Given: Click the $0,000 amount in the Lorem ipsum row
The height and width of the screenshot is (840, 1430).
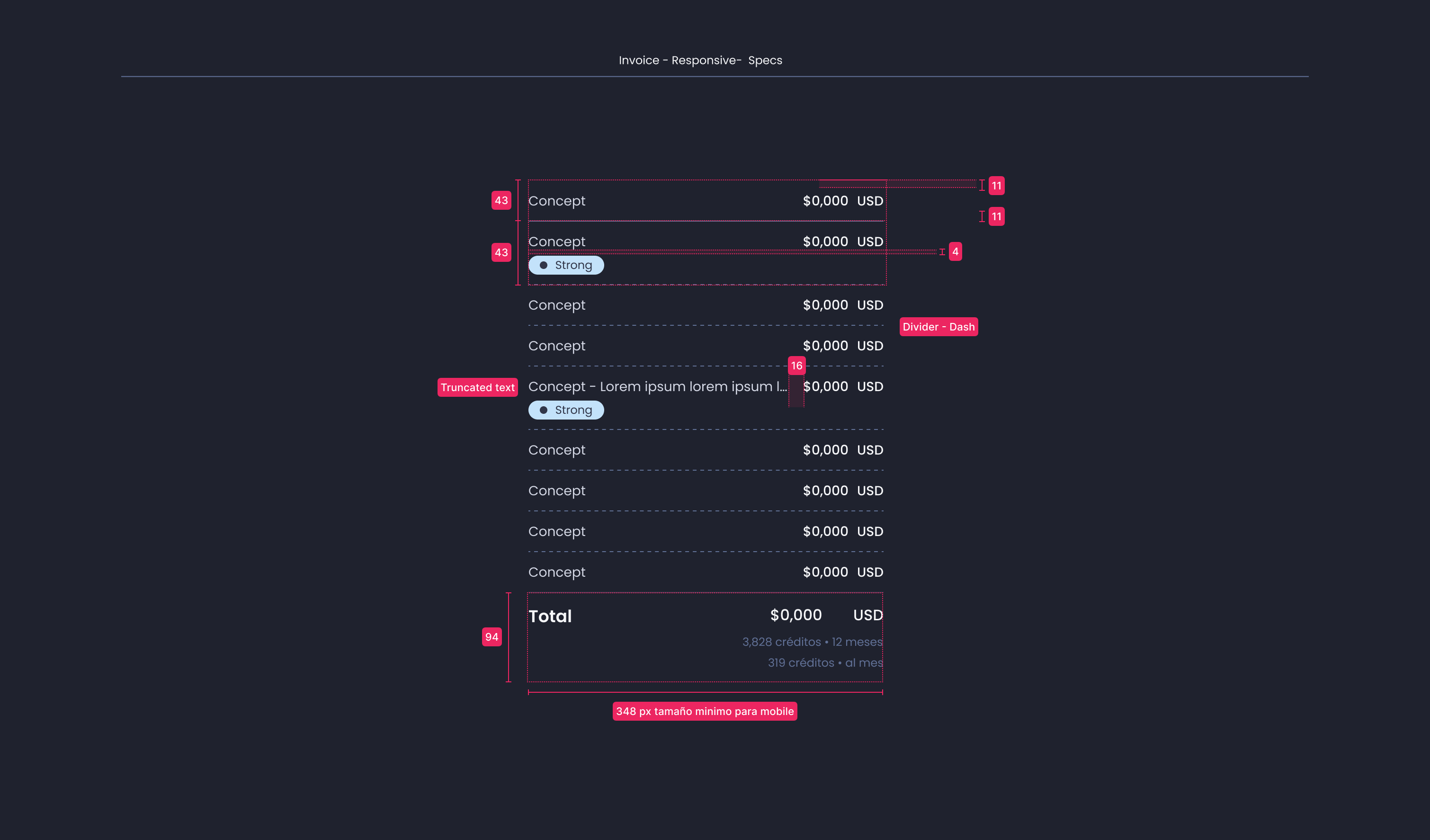Looking at the screenshot, I should pos(825,386).
